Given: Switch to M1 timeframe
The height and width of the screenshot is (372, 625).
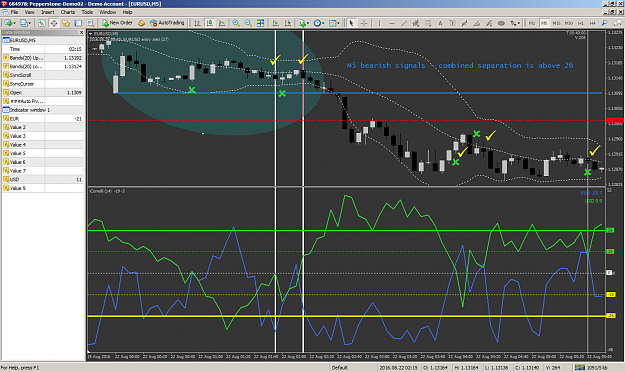Looking at the screenshot, I should coord(532,23).
